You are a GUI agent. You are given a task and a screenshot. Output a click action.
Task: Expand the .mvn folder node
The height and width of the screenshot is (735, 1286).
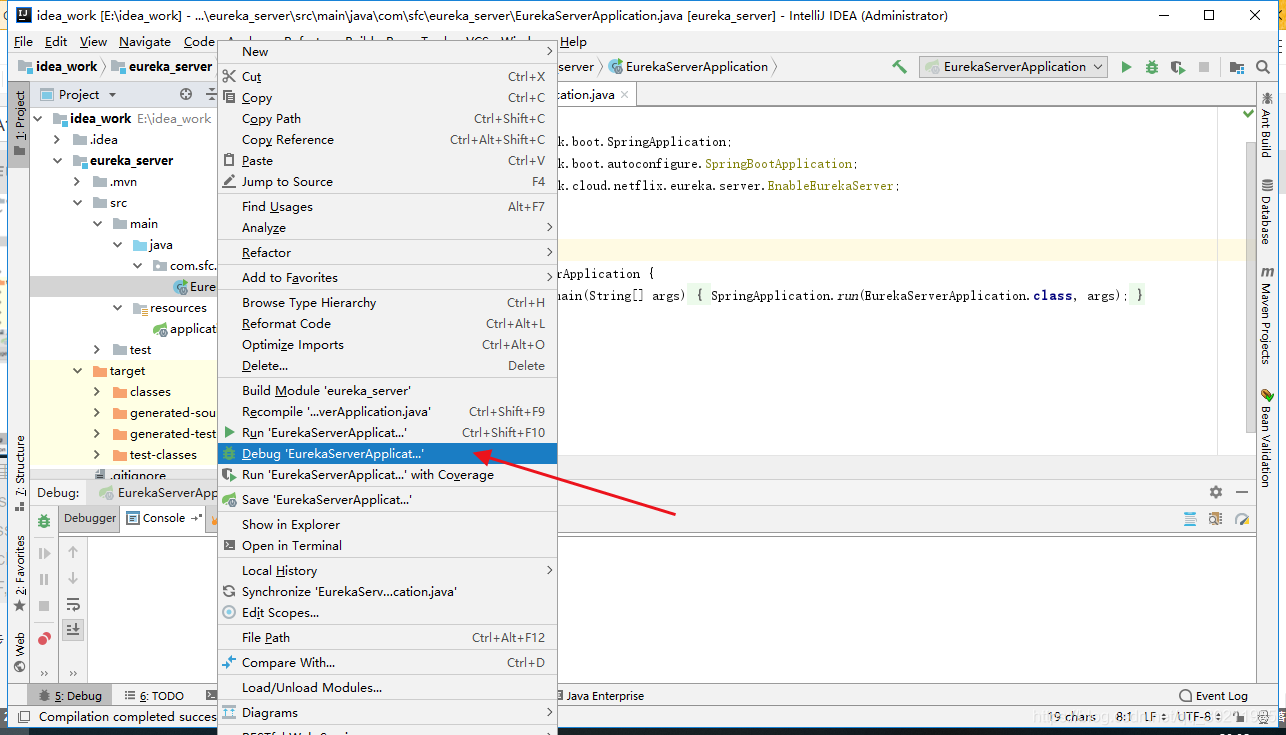pos(77,181)
